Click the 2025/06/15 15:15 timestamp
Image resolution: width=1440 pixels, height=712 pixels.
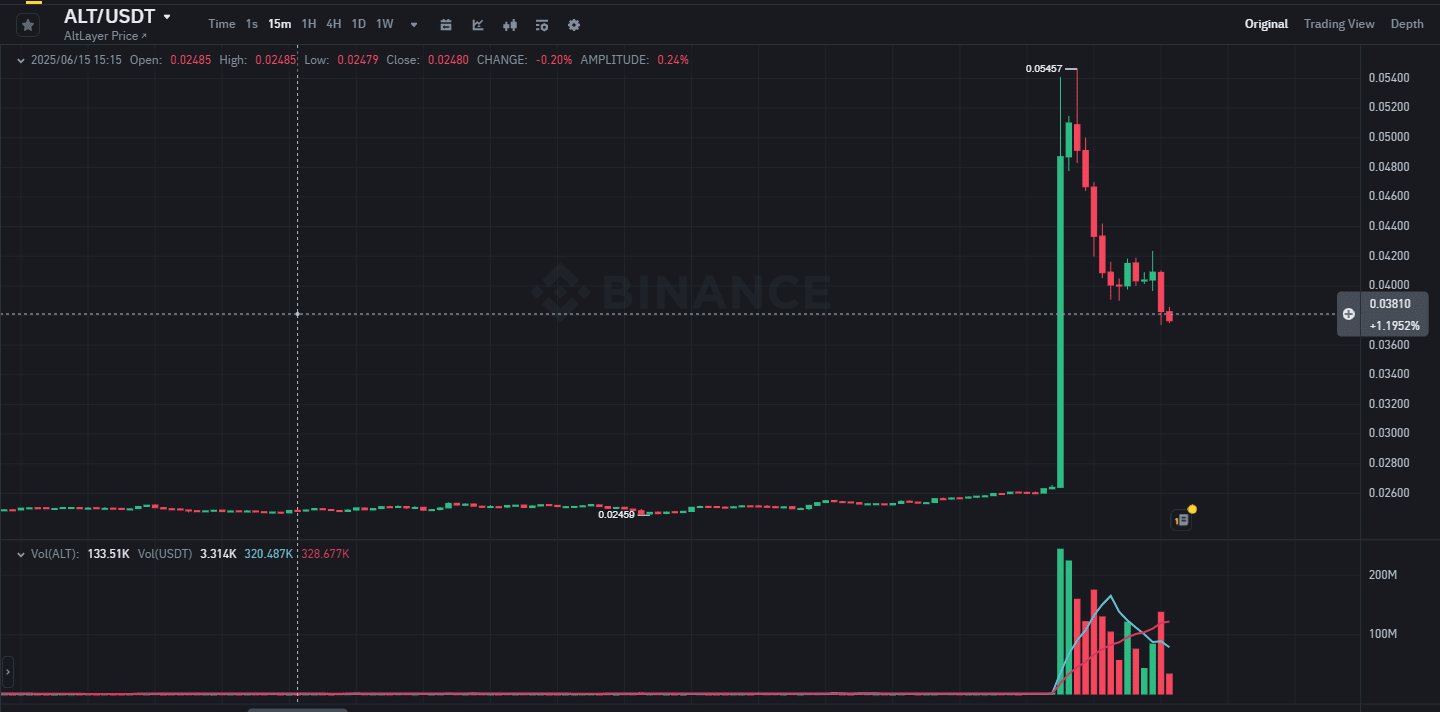(76, 60)
